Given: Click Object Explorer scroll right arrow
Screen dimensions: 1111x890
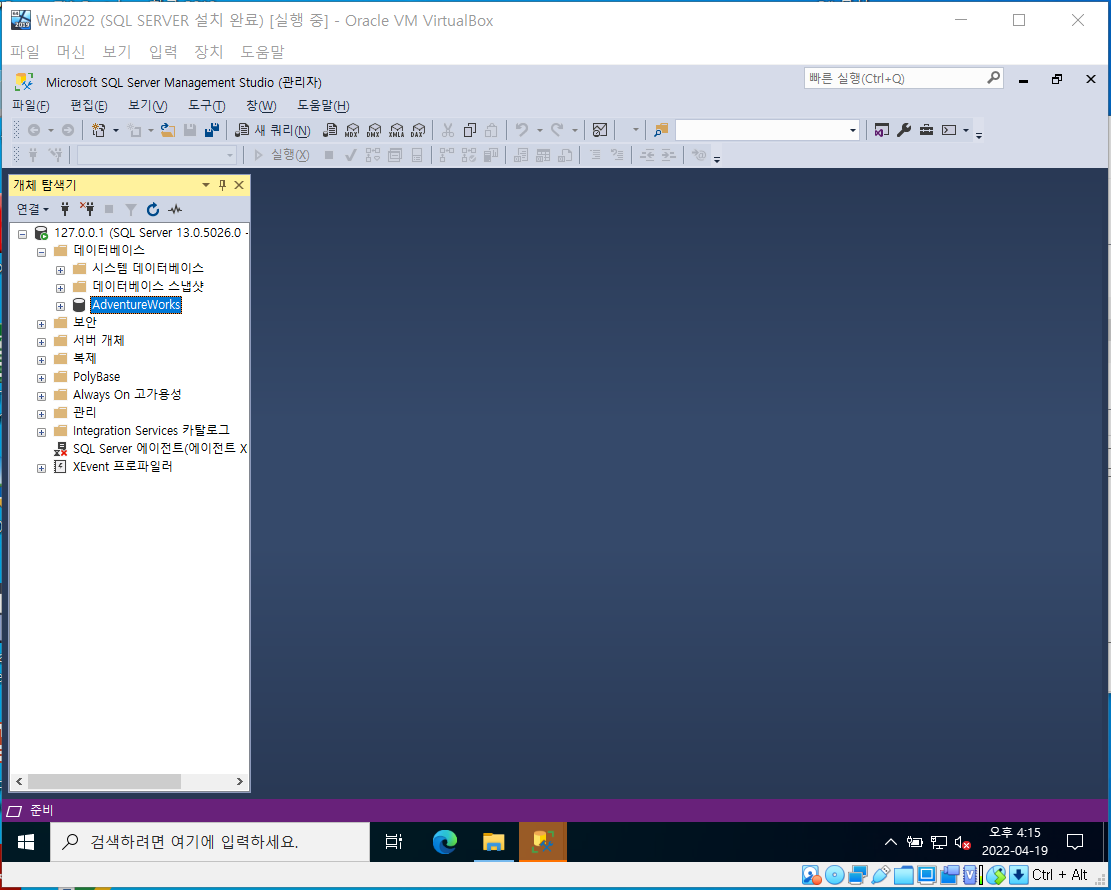Looking at the screenshot, I should (x=239, y=781).
